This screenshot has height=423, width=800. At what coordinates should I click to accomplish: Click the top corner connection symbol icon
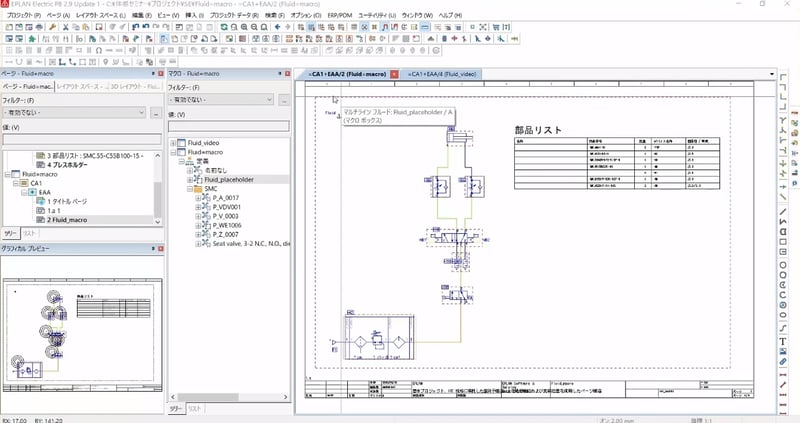[x=783, y=77]
